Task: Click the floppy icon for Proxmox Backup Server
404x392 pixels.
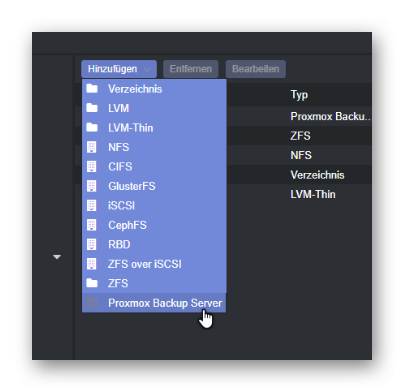Action: point(92,303)
